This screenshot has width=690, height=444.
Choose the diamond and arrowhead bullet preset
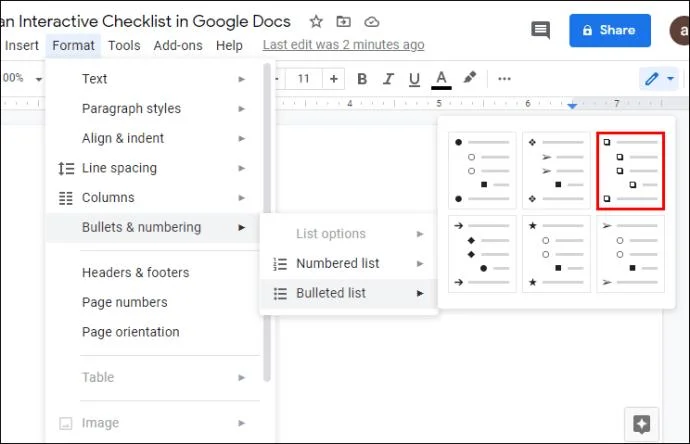[556, 170]
